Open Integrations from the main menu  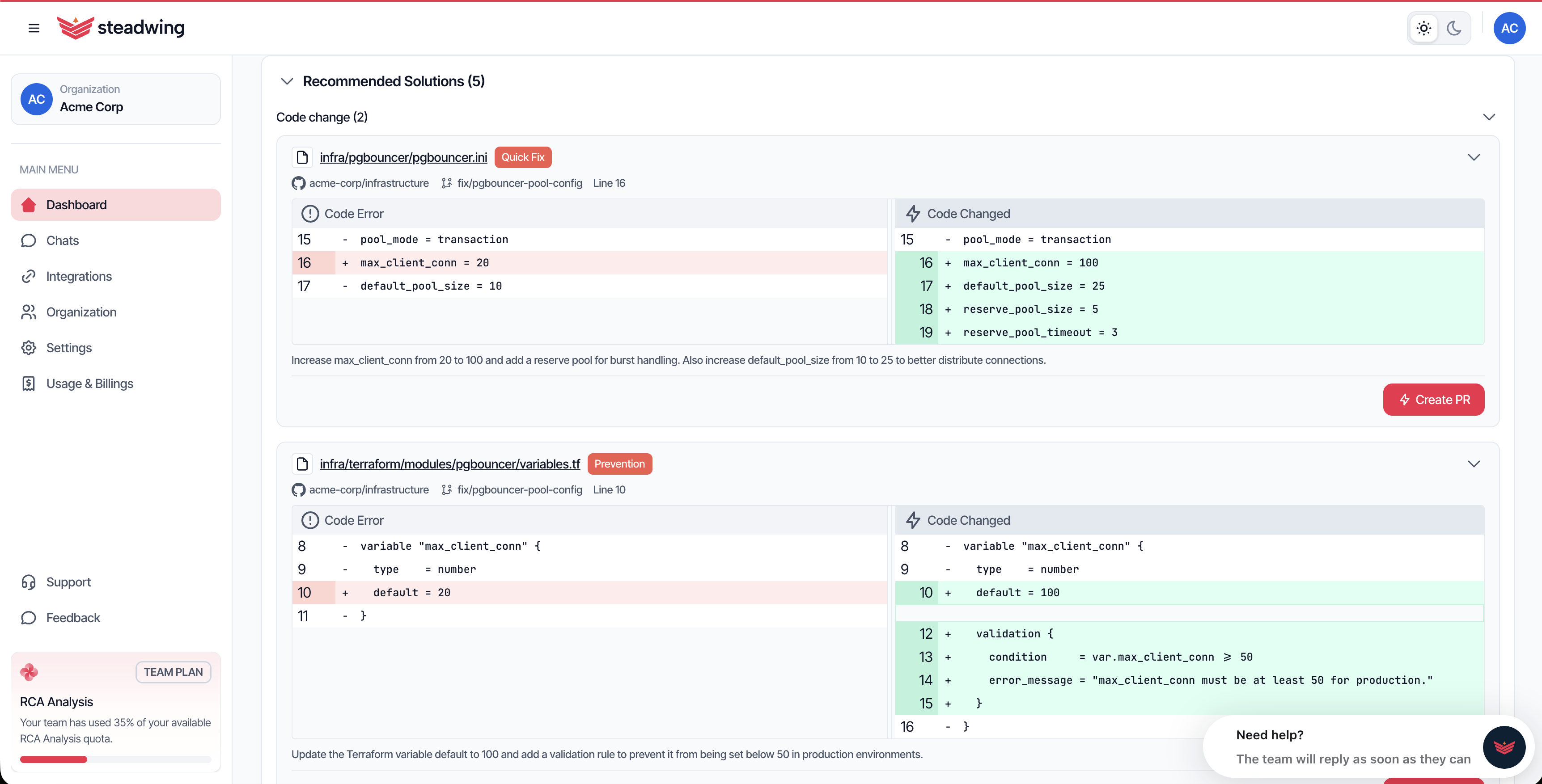78,276
